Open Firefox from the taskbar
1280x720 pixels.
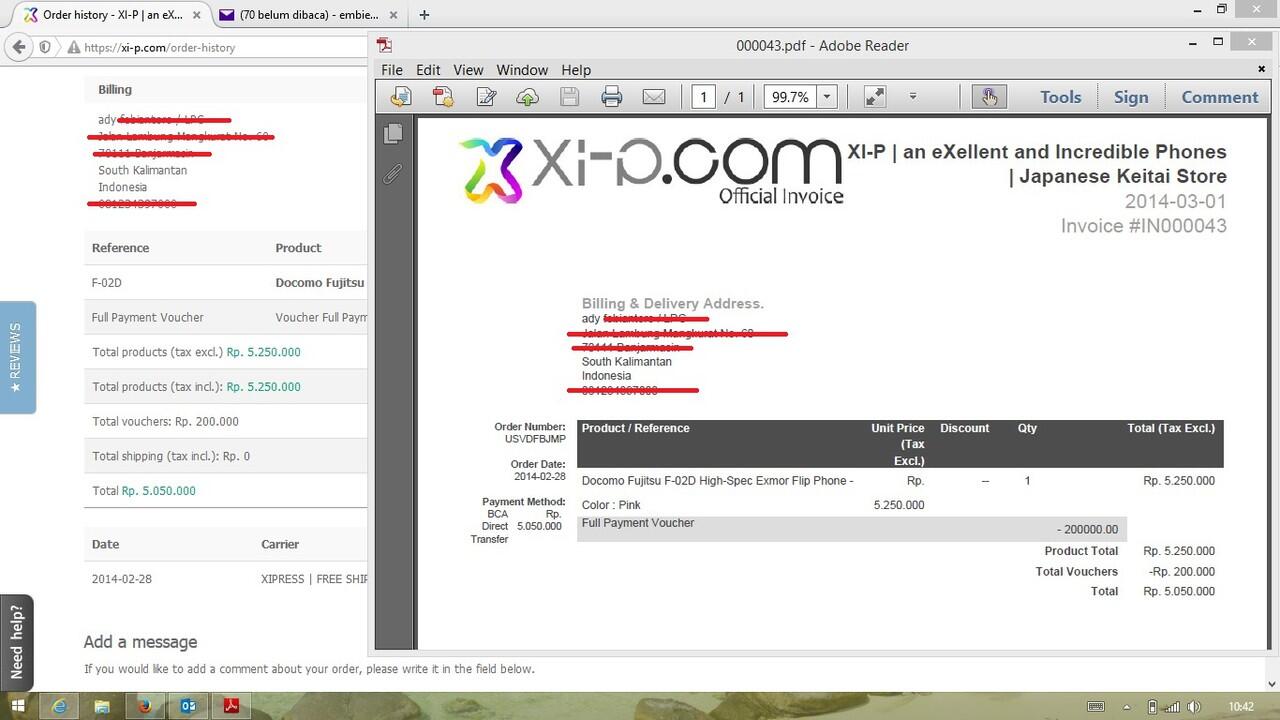click(145, 706)
